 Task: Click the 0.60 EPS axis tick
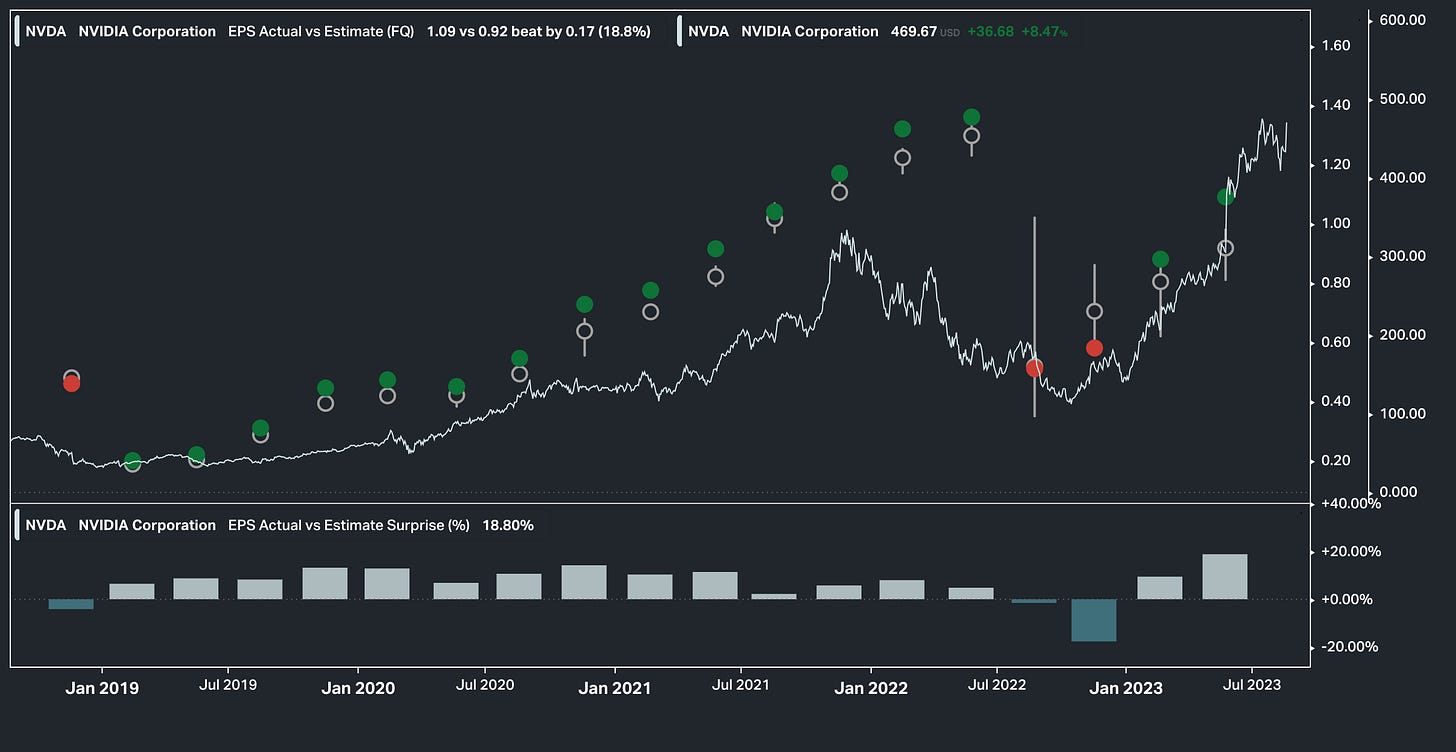1337,342
